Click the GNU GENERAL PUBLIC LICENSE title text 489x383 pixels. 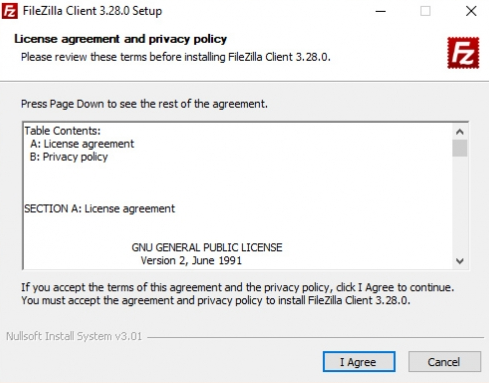207,247
